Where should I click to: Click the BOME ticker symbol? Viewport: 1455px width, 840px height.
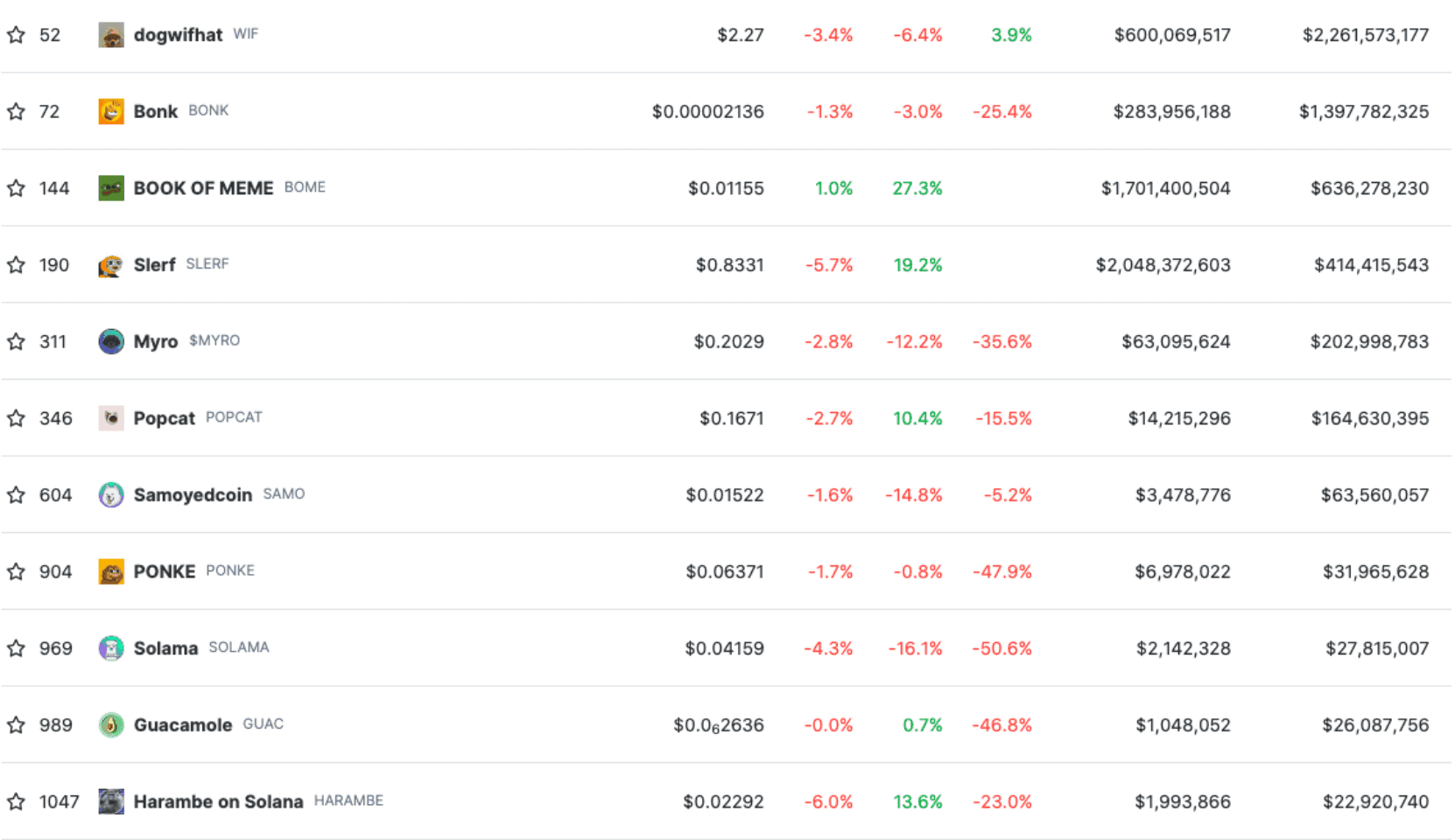pos(305,187)
